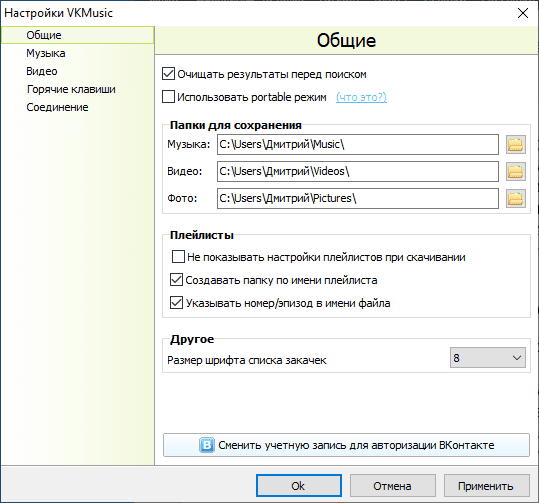The width and height of the screenshot is (539, 503).
Task: Browse for the Фото save folder
Action: click(x=516, y=198)
